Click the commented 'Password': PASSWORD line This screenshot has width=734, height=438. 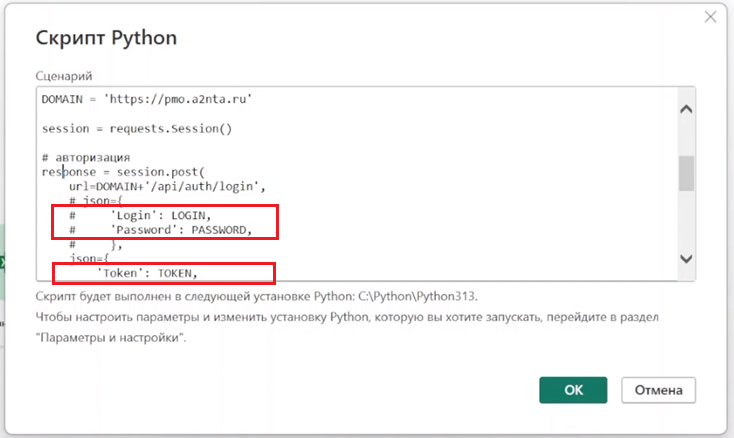coord(161,230)
